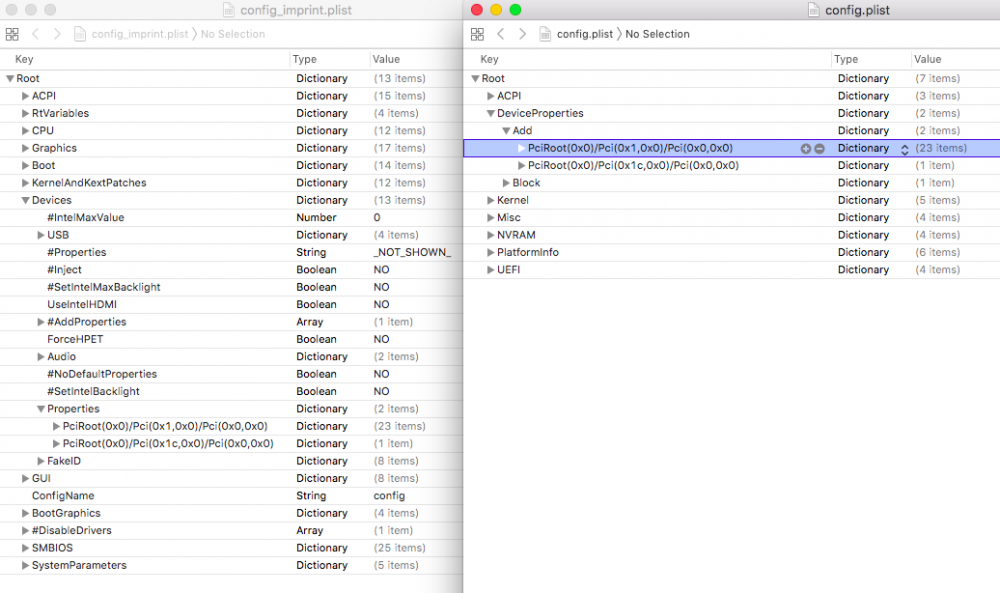The height and width of the screenshot is (593, 1000).
Task: Click config.plist document icon in title bar
Action: [x=813, y=10]
